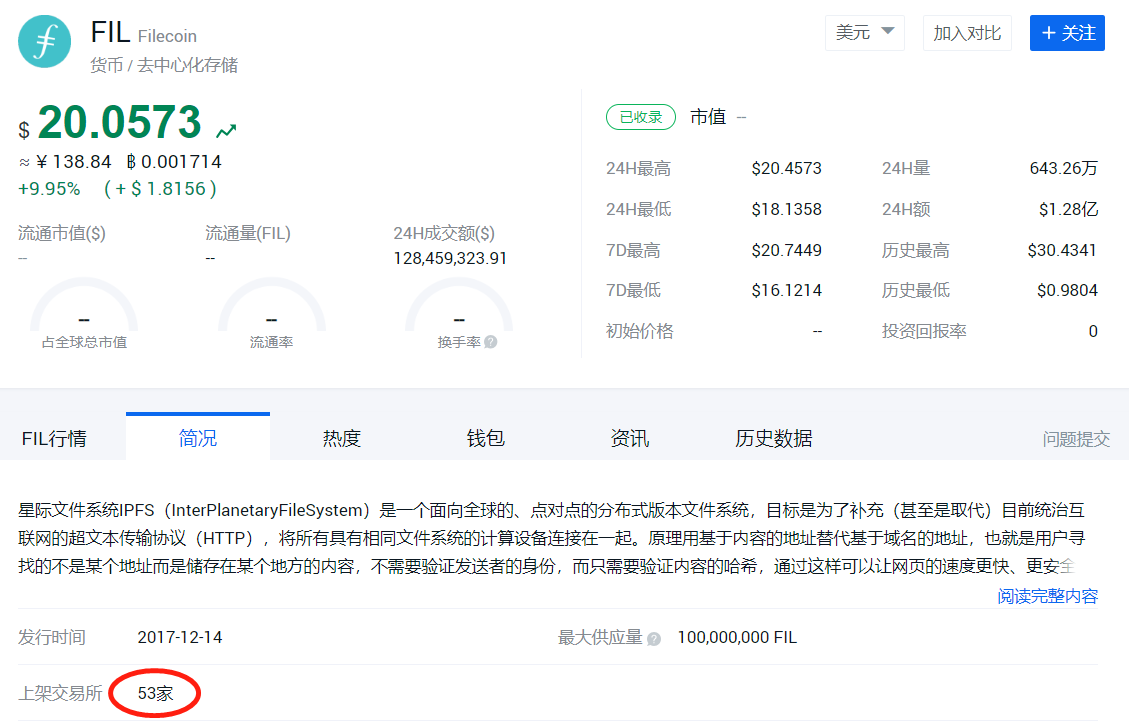The height and width of the screenshot is (724, 1129).
Task: Click the 上架交易所 label
Action: tap(60, 694)
